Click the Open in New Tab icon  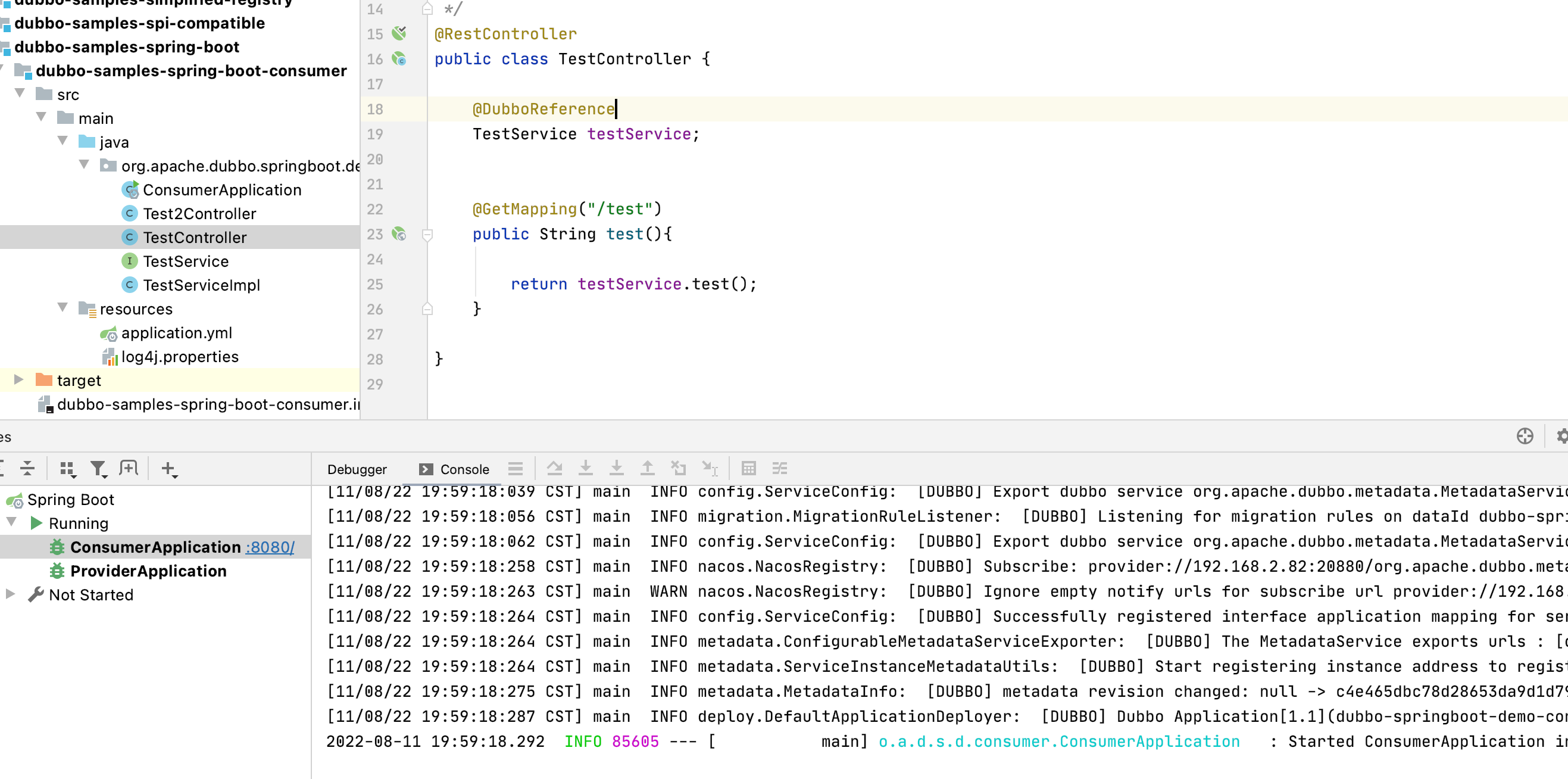(129, 468)
